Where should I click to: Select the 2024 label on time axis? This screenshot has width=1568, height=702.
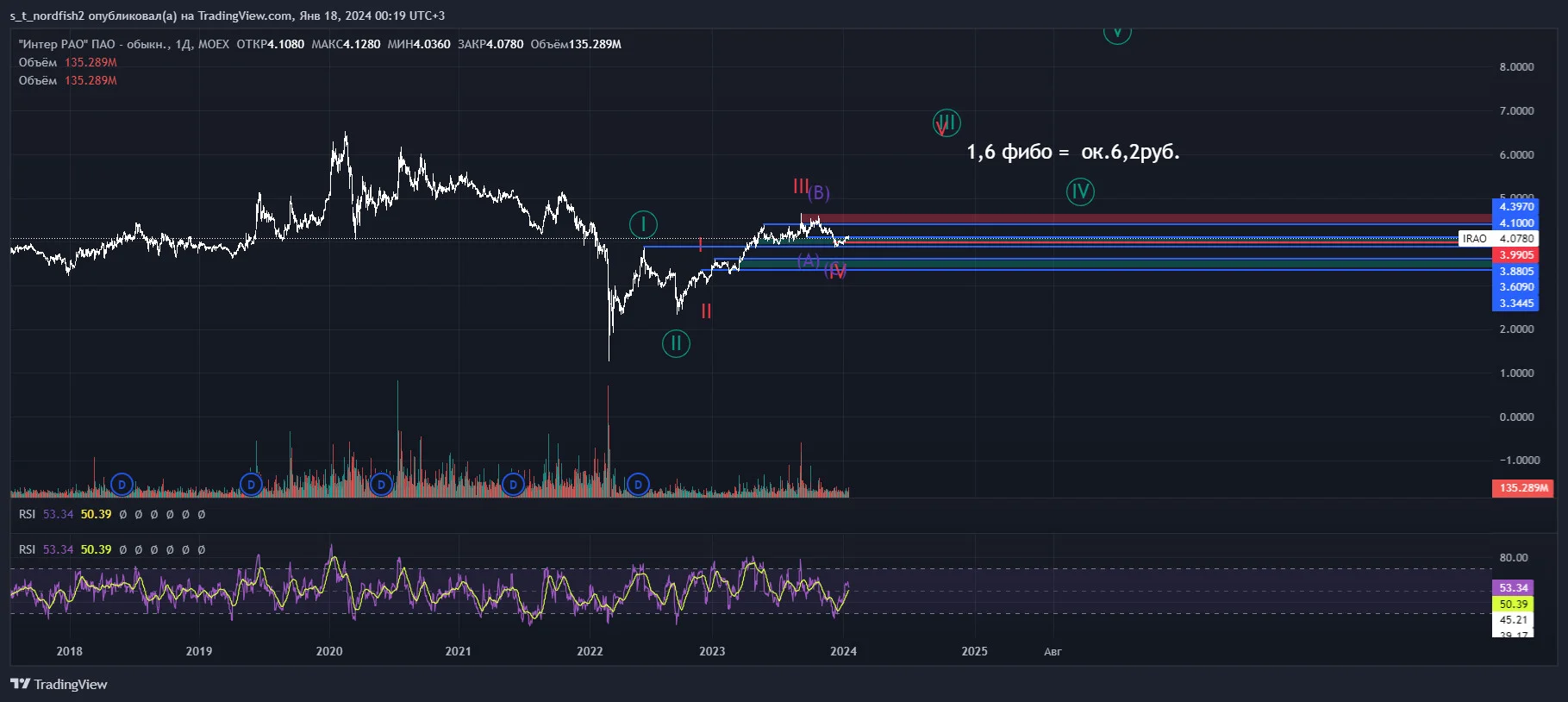point(843,651)
